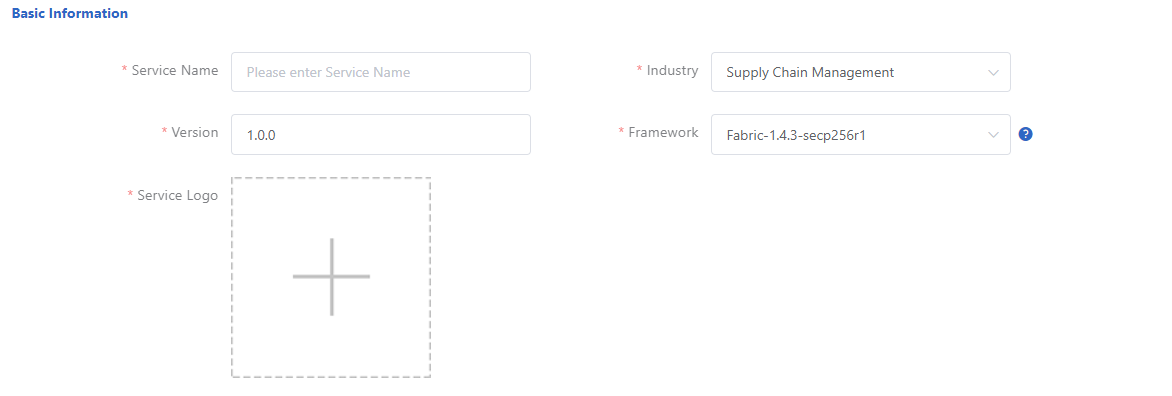The width and height of the screenshot is (1172, 396).
Task: Click the plus icon to upload logo
Action: [331, 276]
